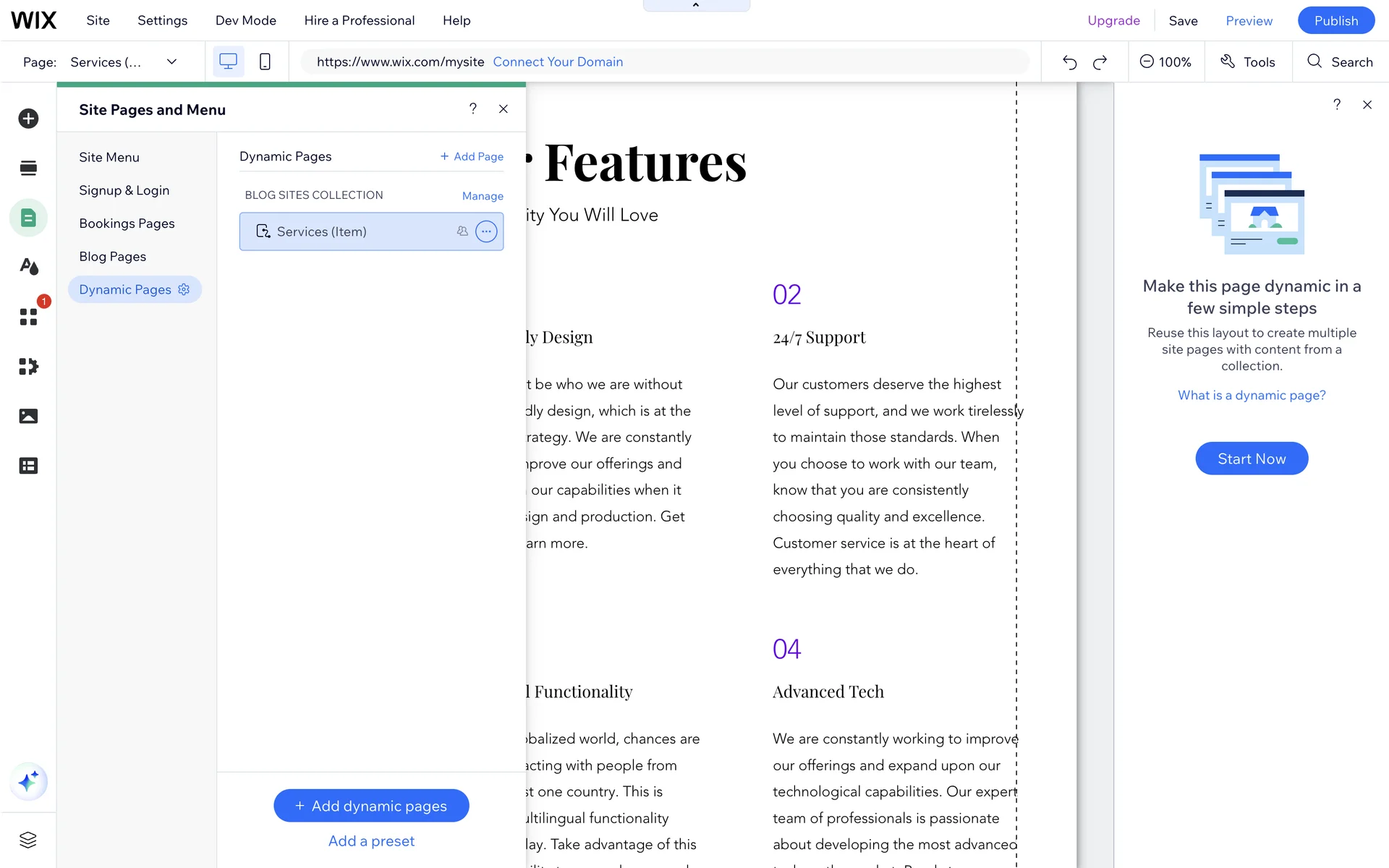Open Site Design sidebar icon
This screenshot has width=1389, height=868.
(28, 267)
